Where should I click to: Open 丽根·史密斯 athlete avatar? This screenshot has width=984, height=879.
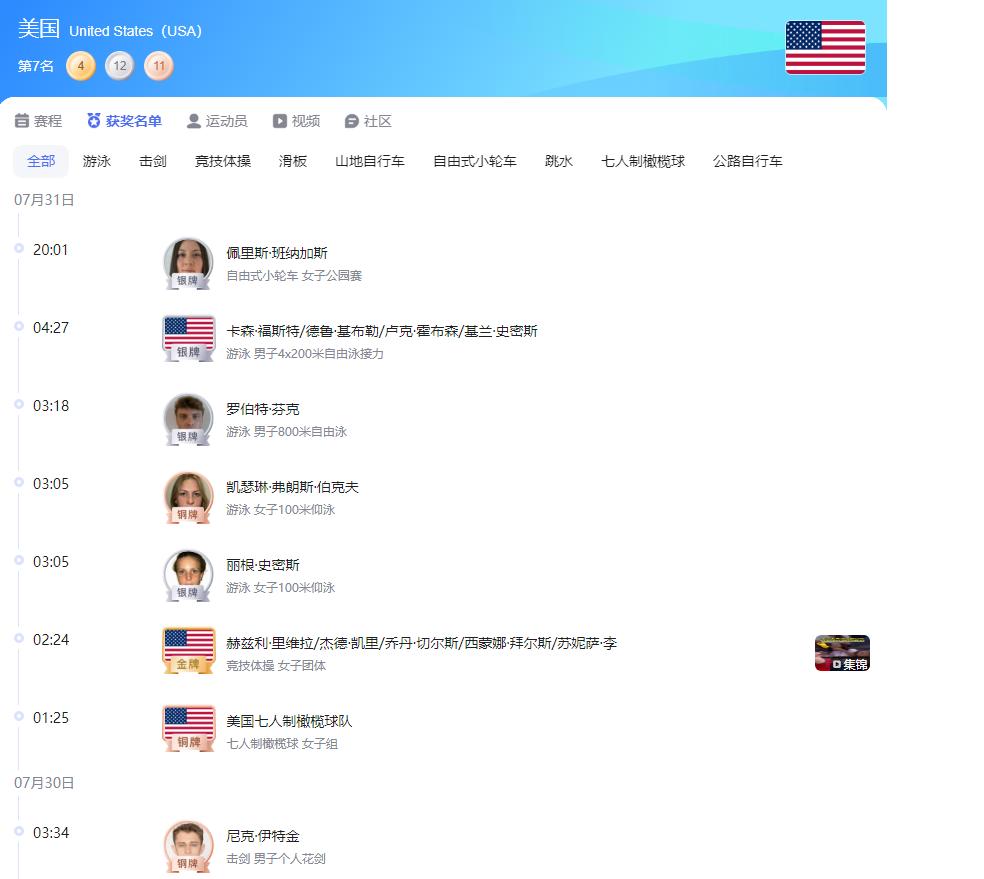pos(188,575)
